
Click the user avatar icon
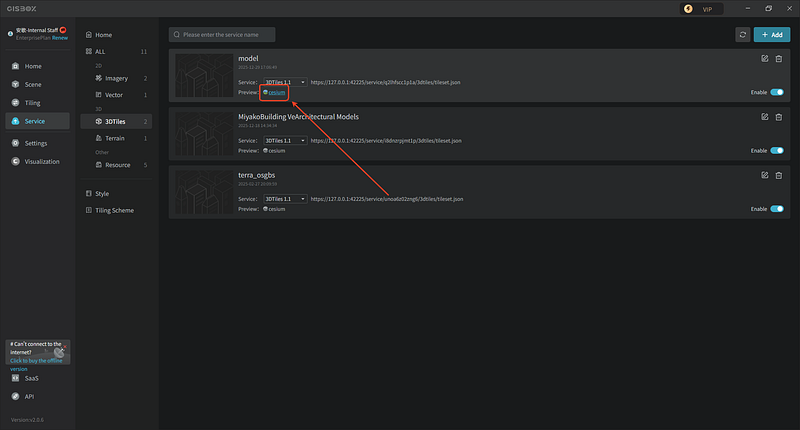tap(10, 34)
